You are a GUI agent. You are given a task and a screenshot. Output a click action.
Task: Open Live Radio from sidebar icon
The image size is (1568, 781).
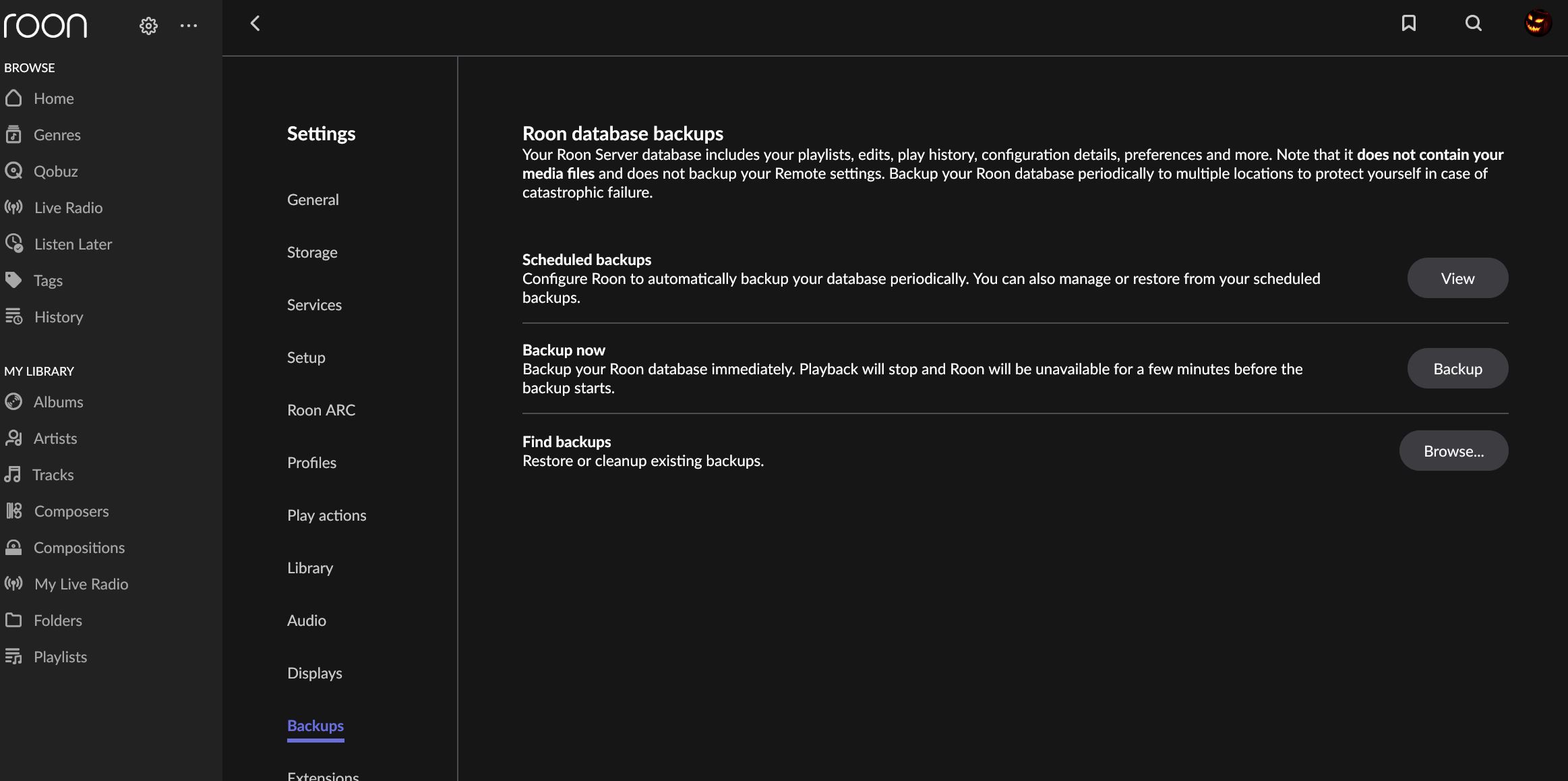click(x=13, y=207)
